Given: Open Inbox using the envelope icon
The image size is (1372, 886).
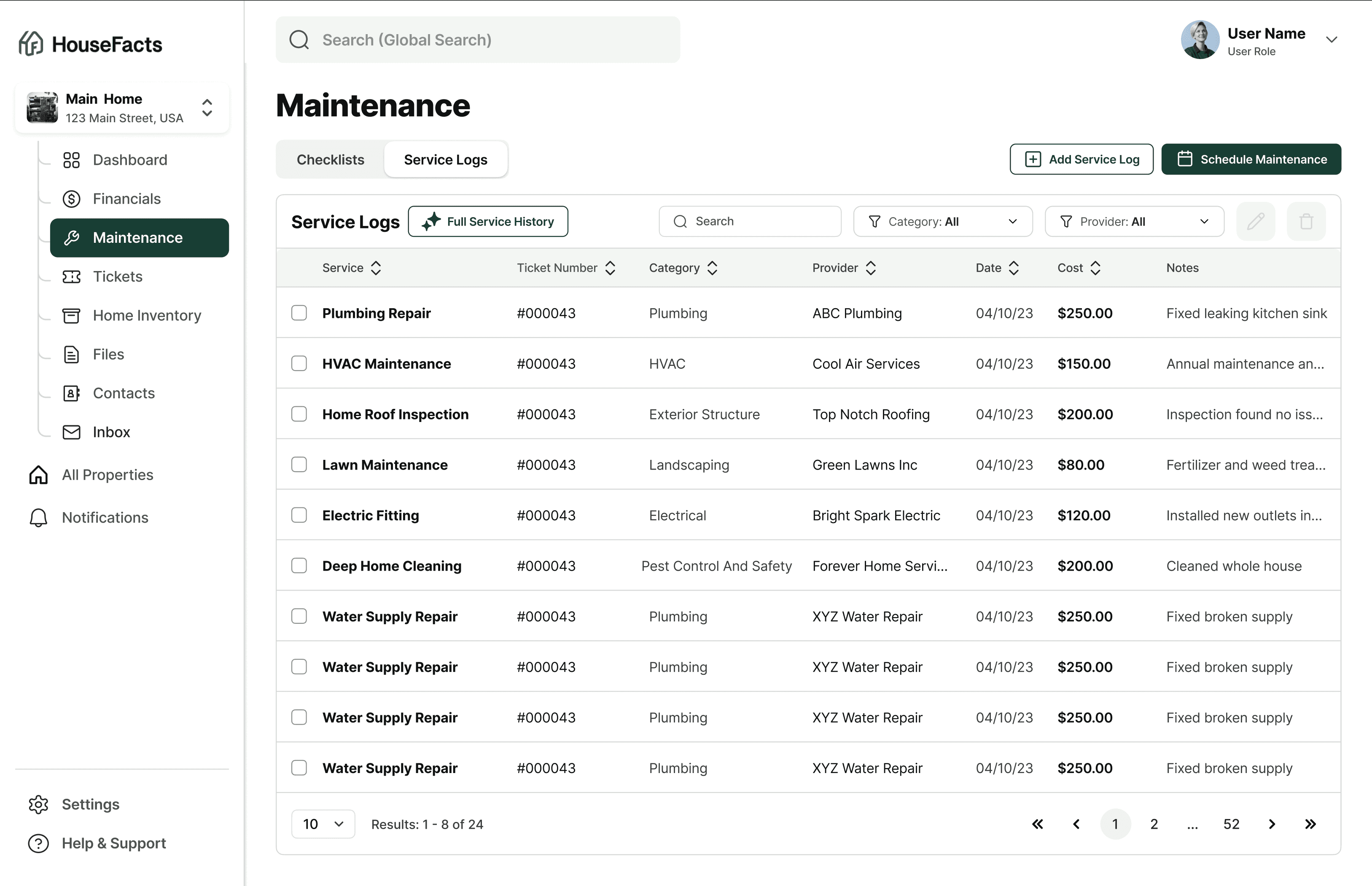Looking at the screenshot, I should pyautogui.click(x=71, y=432).
